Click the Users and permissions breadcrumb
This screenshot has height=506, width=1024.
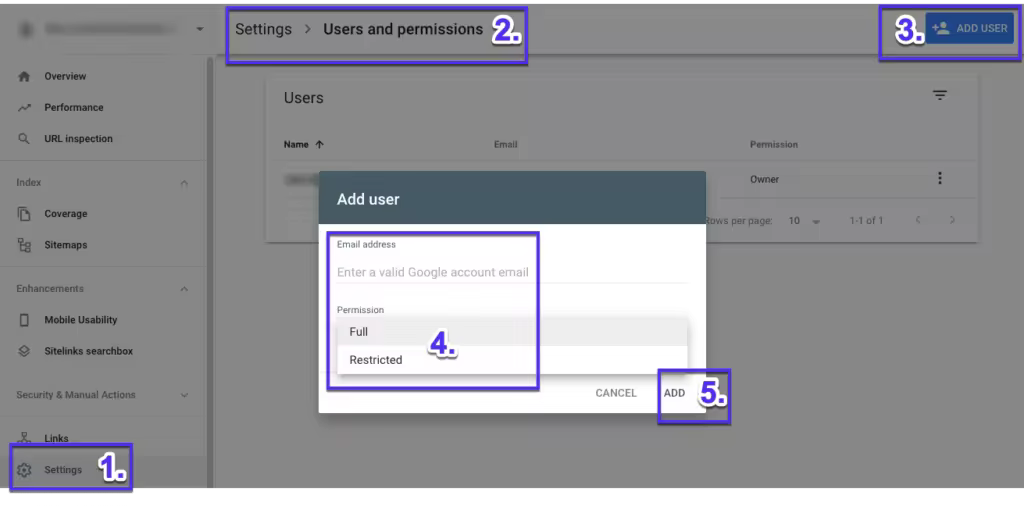tap(403, 29)
